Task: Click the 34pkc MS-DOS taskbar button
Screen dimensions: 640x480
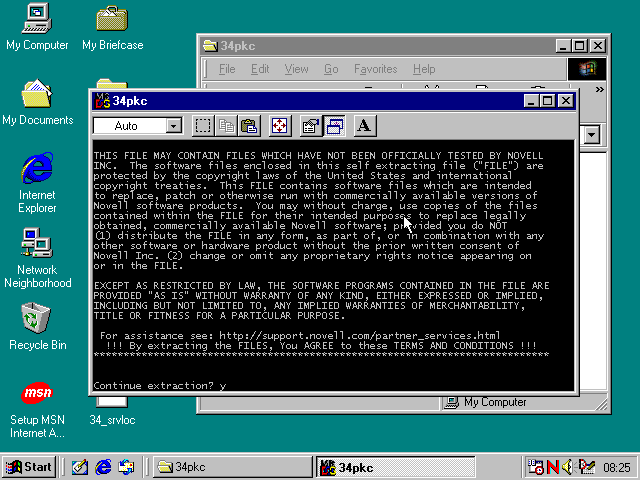Action: [x=396, y=467]
